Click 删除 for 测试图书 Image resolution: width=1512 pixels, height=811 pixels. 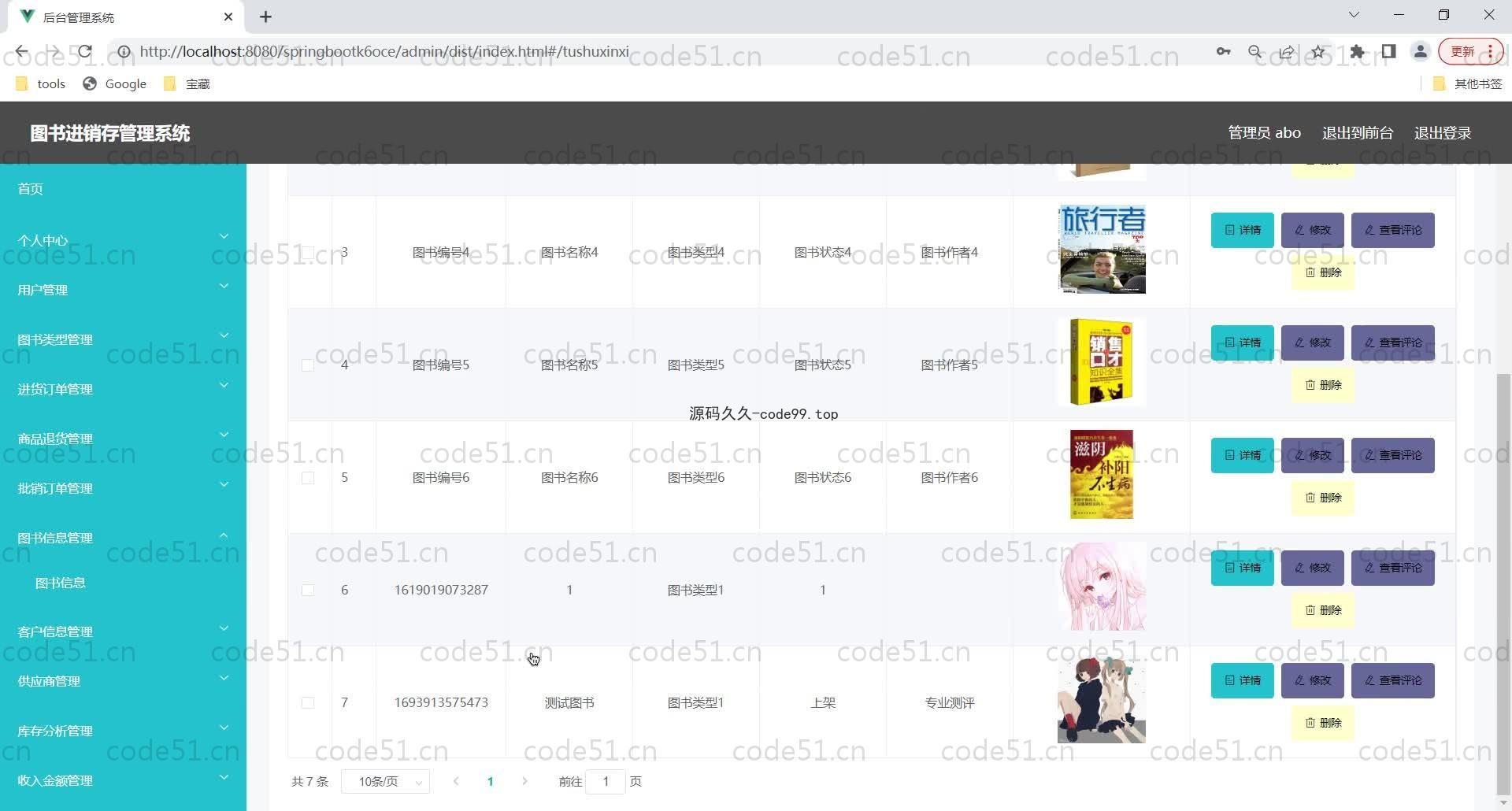pyautogui.click(x=1322, y=723)
